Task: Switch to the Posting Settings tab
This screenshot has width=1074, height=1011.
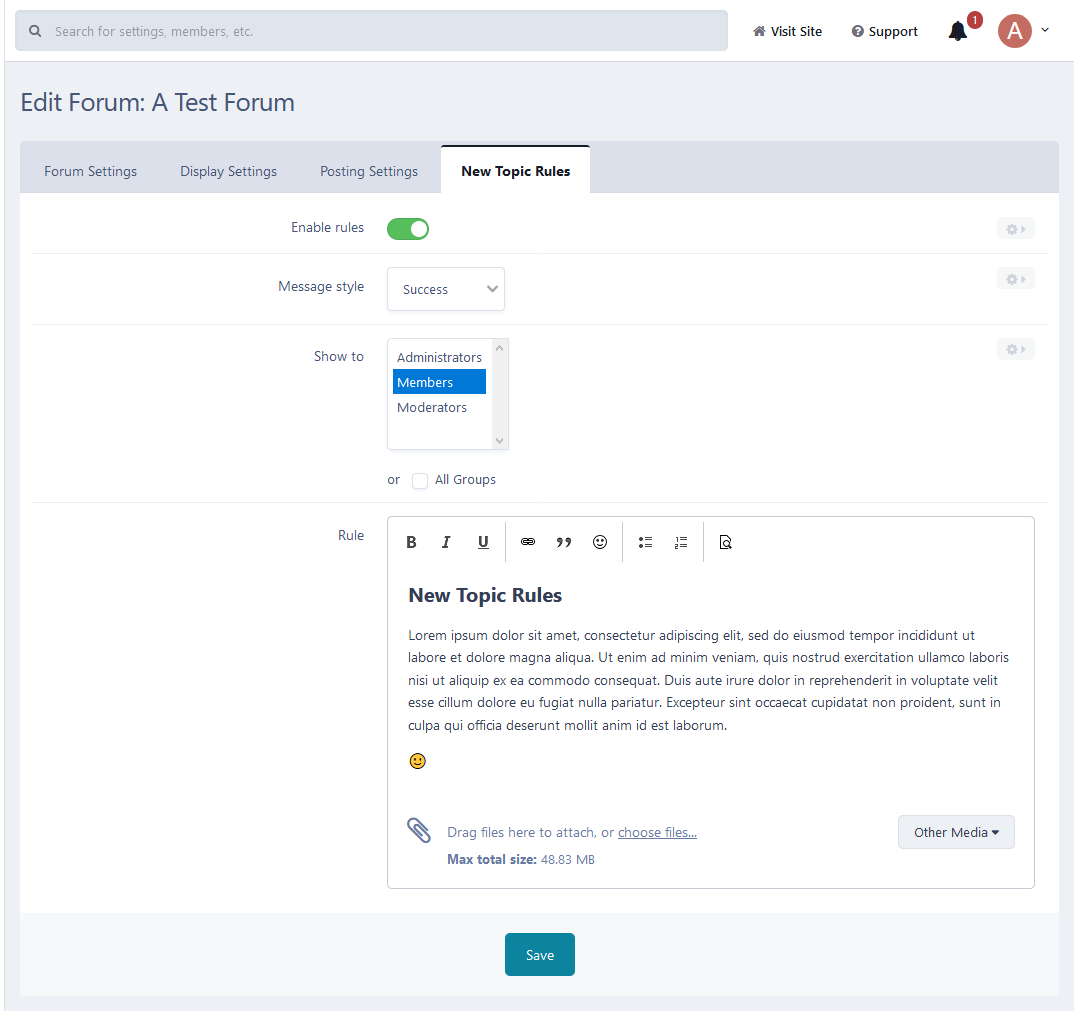Action: tap(368, 170)
